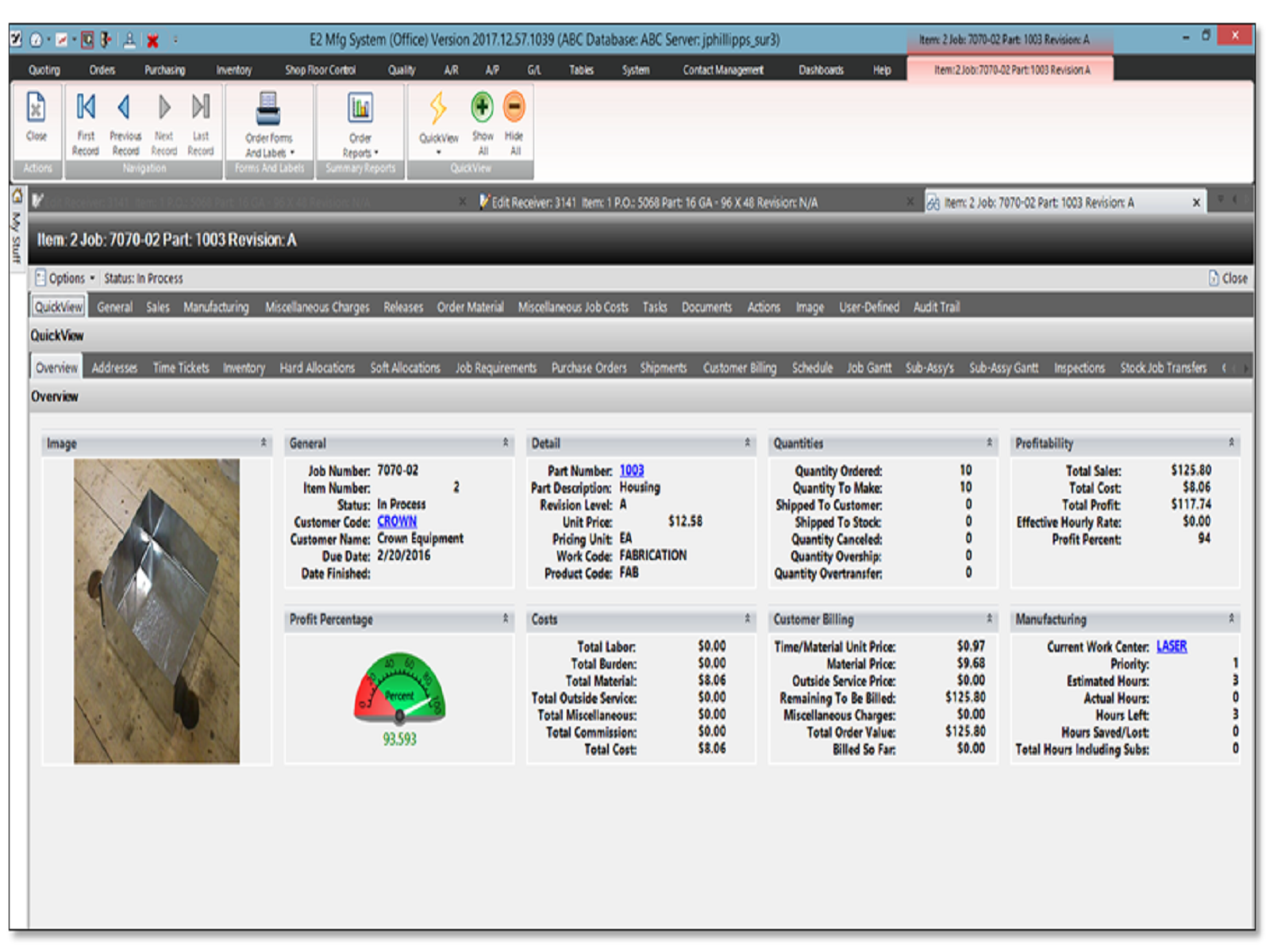The height and width of the screenshot is (952, 1270).
Task: Go to Last Record icon
Action: [201, 107]
